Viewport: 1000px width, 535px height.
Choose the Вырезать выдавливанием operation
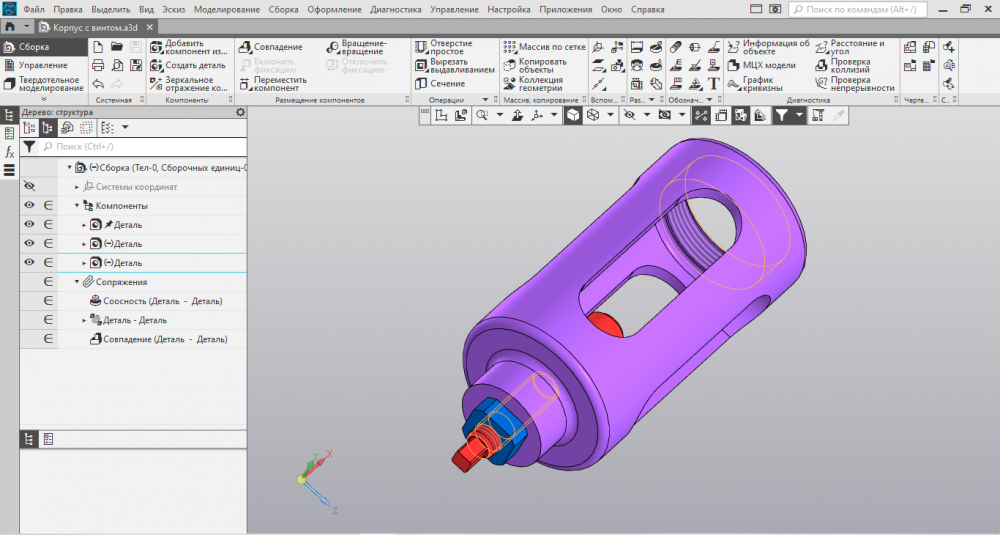421,66
